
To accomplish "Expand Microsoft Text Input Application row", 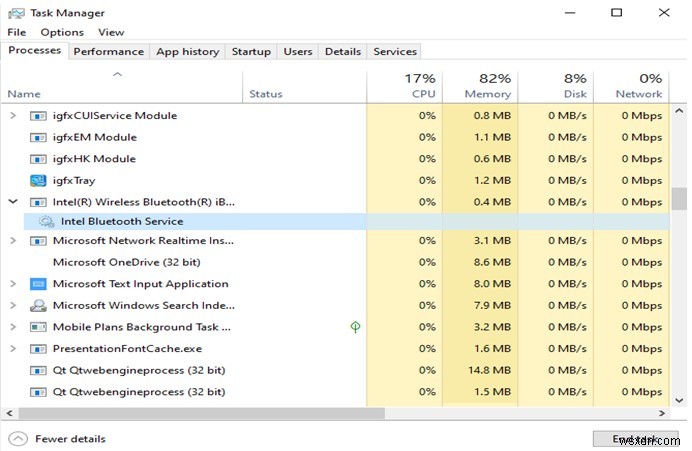I will point(13,283).
